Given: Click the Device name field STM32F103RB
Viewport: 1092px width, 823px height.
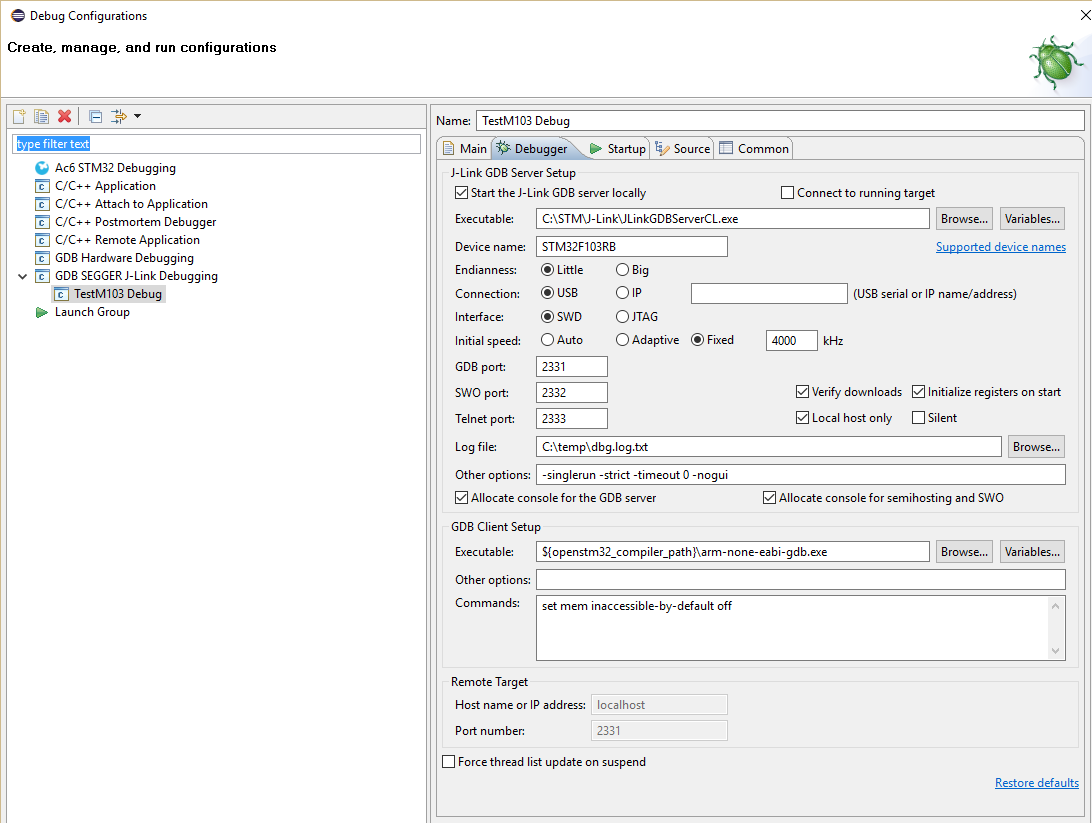Looking at the screenshot, I should click(632, 246).
